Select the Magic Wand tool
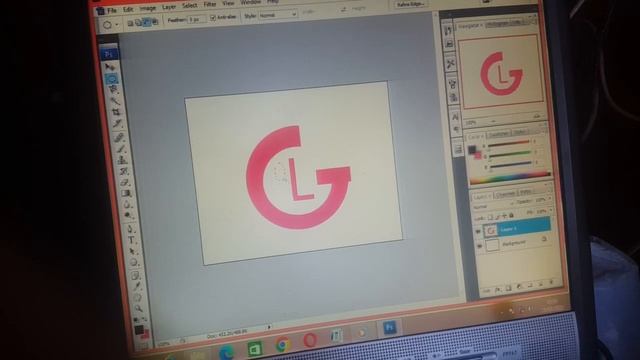 click(x=115, y=100)
